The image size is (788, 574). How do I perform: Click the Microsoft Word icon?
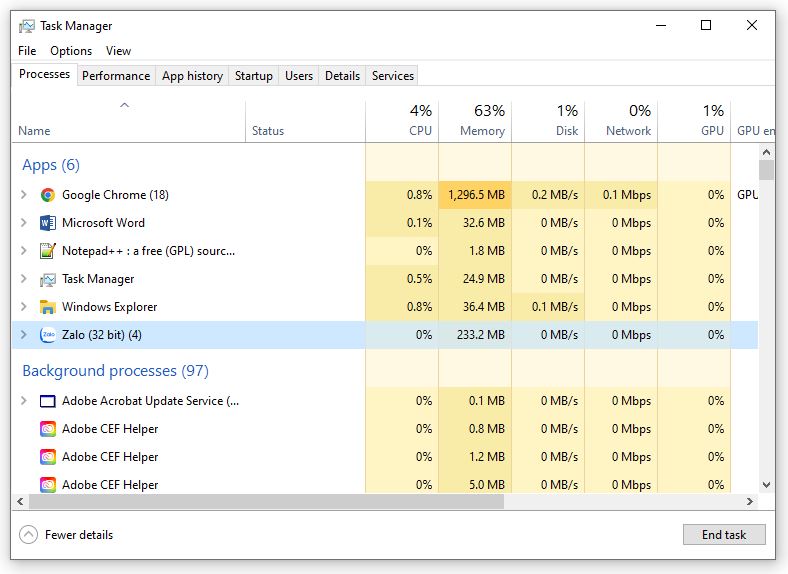(x=47, y=223)
